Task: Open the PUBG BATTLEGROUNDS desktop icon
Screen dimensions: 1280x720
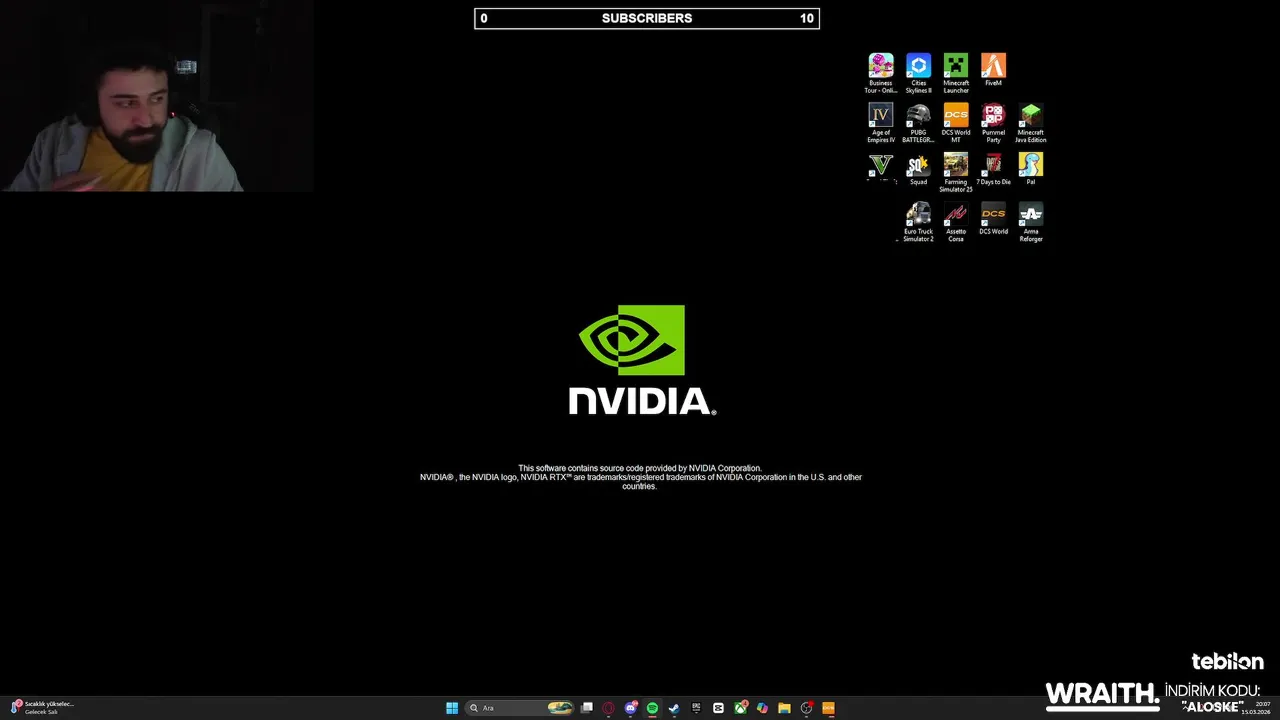Action: click(x=918, y=123)
